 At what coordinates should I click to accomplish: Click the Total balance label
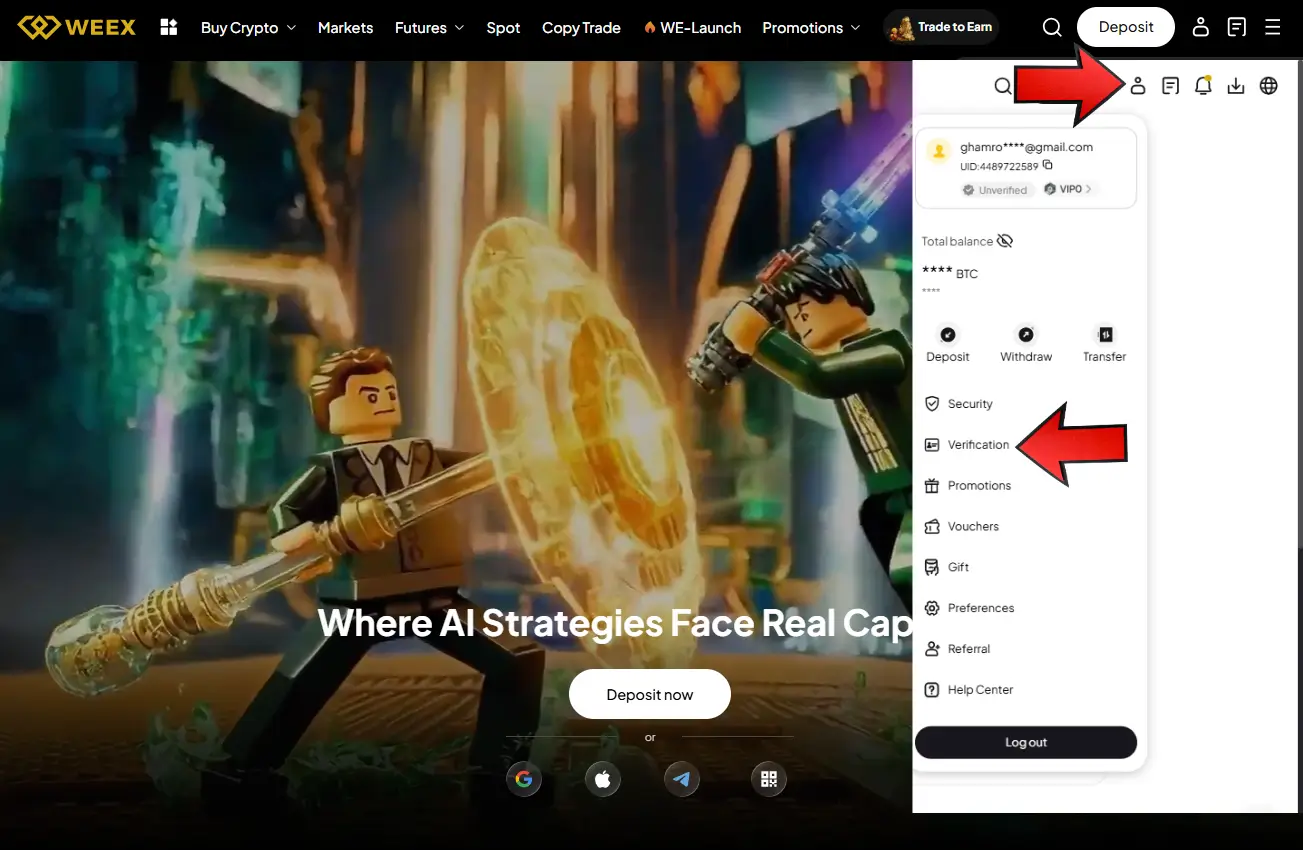[x=957, y=242]
